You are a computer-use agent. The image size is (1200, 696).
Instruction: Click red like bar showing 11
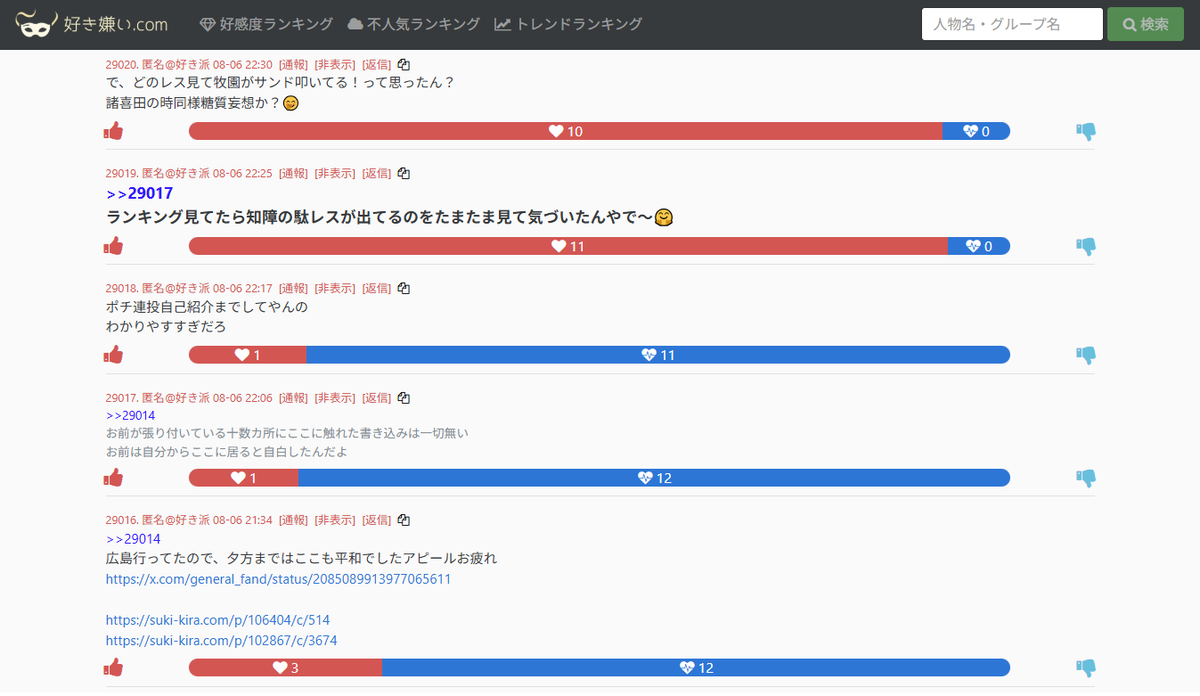click(x=568, y=246)
